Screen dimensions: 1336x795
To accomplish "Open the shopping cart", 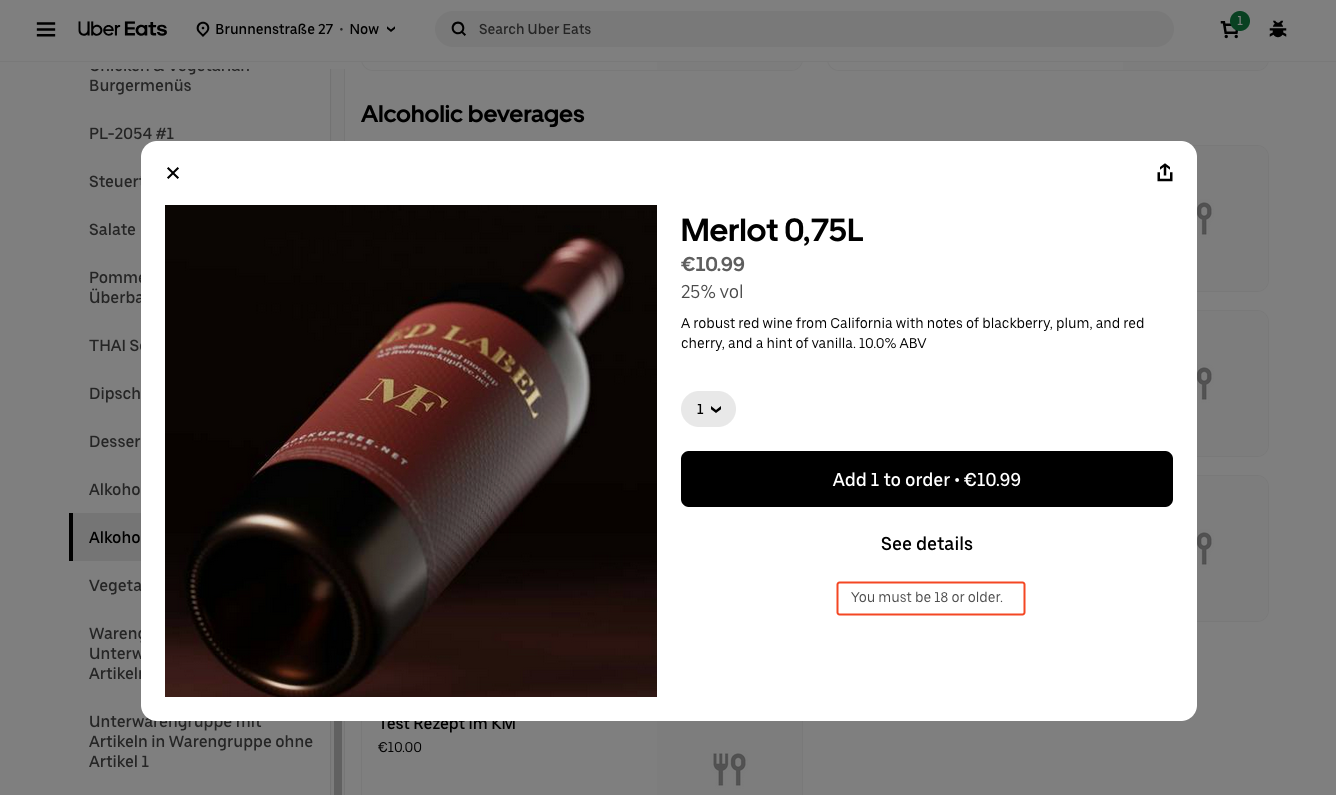I will [x=1231, y=29].
